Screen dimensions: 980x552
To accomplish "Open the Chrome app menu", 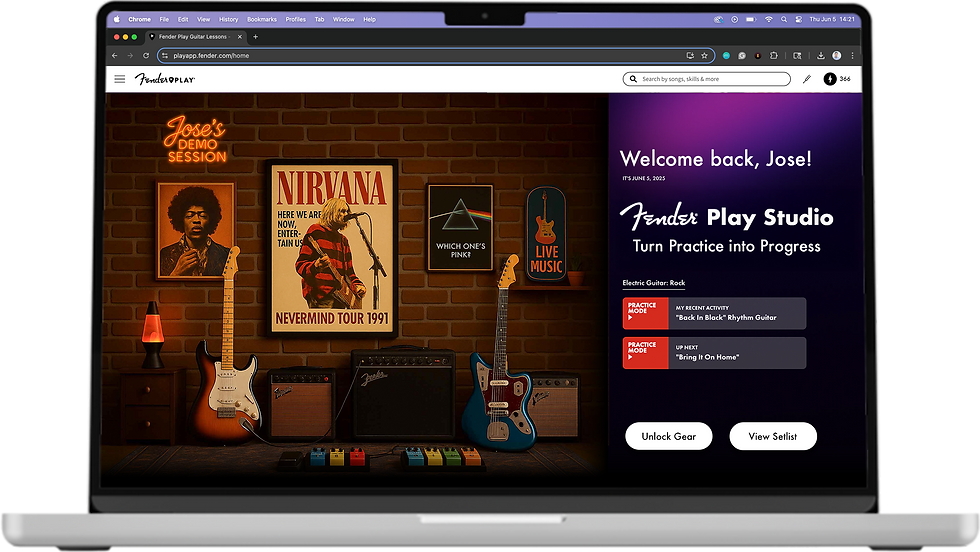I will pos(139,19).
